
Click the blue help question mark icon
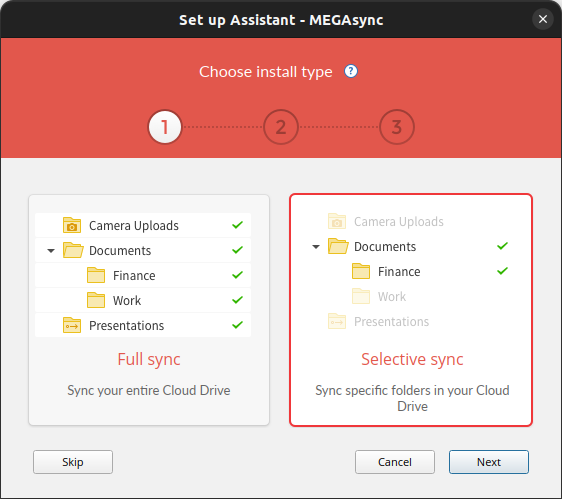(x=351, y=71)
